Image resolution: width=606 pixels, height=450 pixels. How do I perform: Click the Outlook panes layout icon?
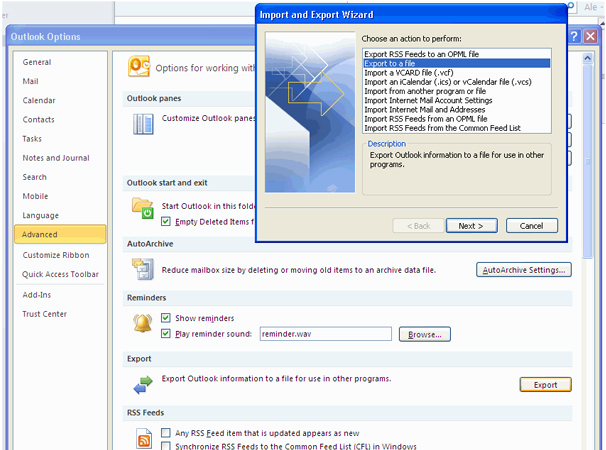point(143,124)
